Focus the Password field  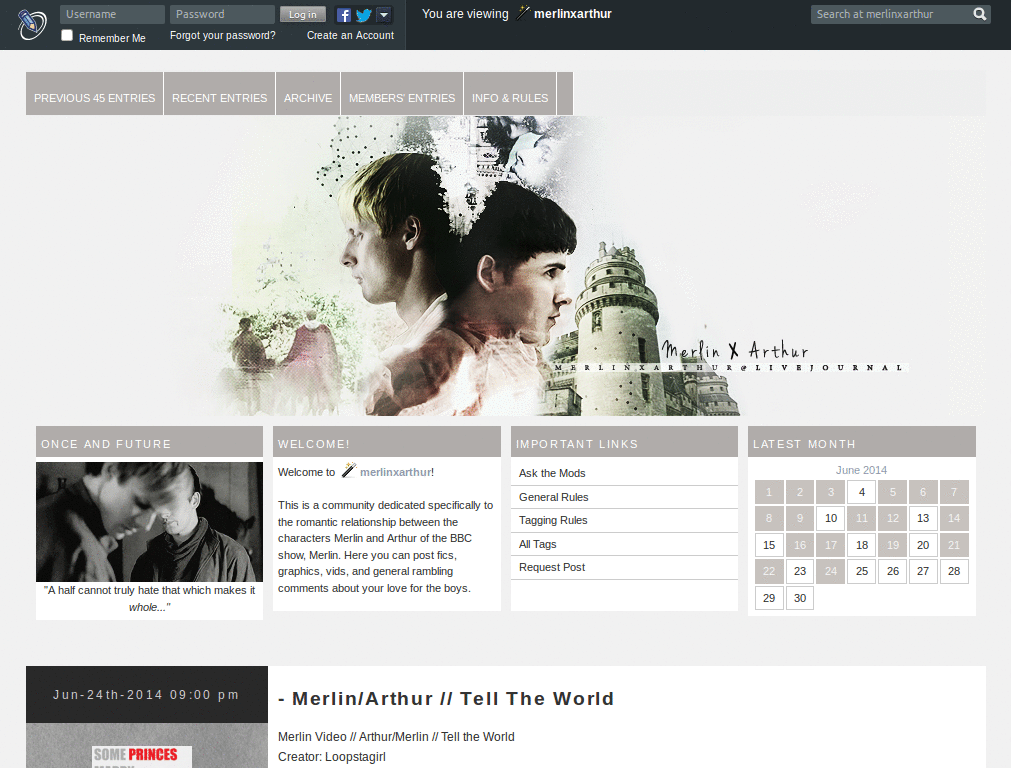coord(221,14)
